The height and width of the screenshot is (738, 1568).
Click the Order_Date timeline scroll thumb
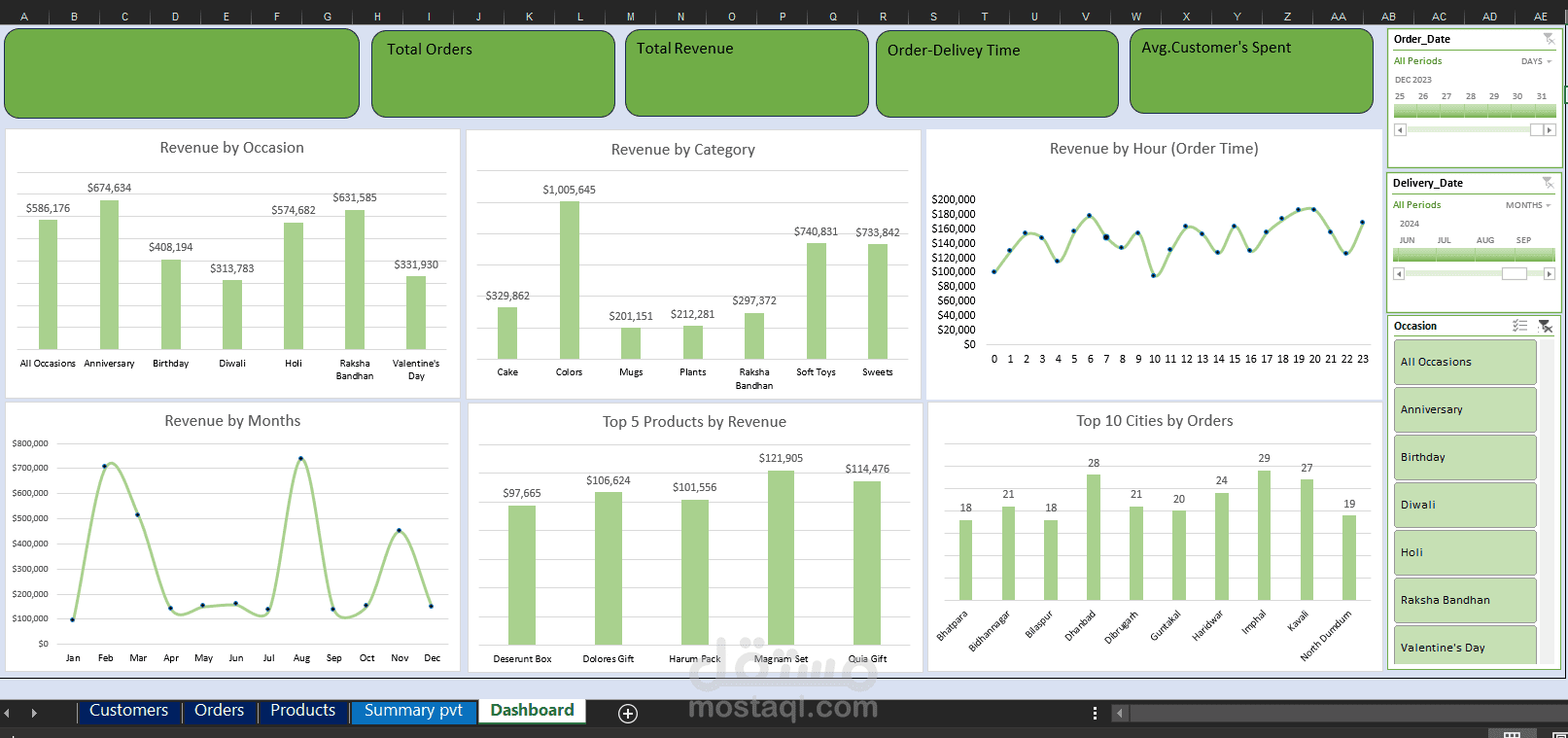pyautogui.click(x=1536, y=129)
